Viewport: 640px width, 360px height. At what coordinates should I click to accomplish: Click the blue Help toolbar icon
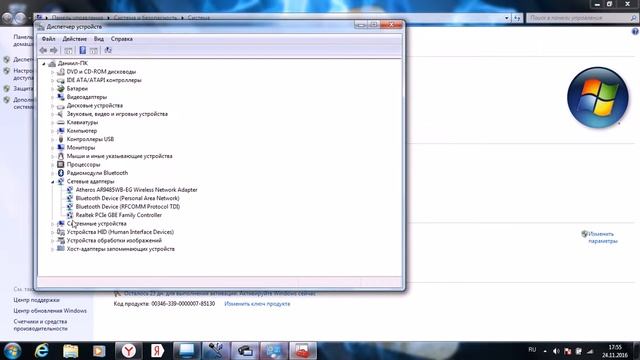coord(82,50)
